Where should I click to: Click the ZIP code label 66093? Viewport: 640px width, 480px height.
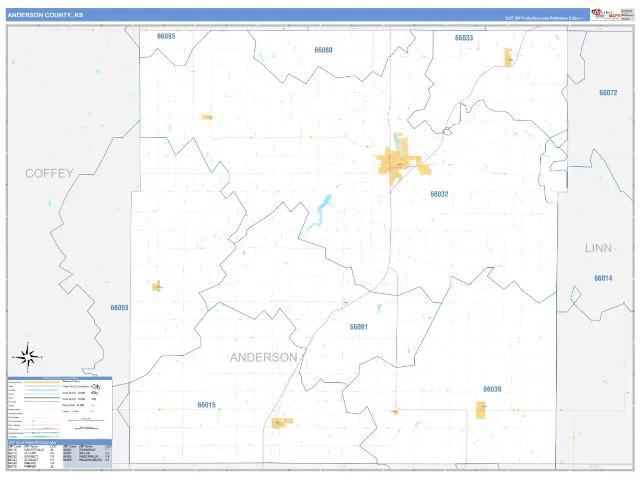[x=119, y=308]
